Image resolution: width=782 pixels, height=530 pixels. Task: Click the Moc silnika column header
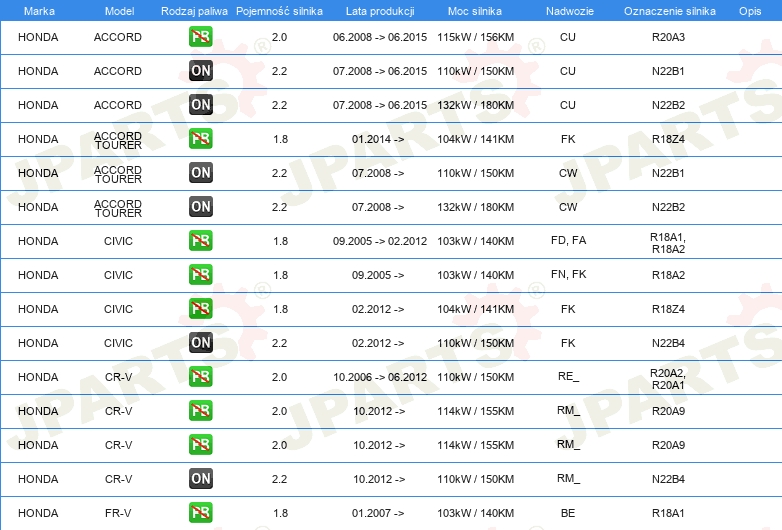475,11
